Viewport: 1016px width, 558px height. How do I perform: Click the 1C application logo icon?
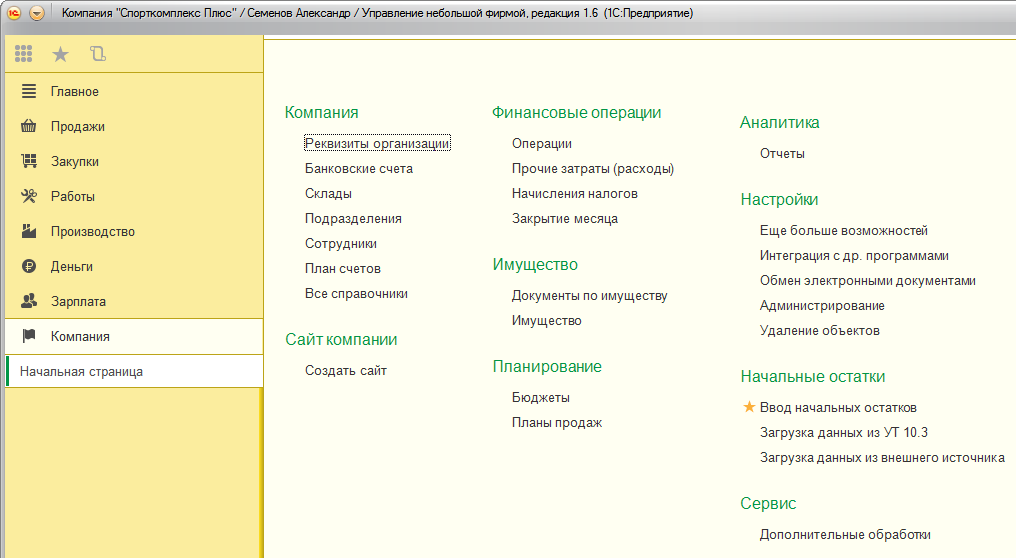pyautogui.click(x=14, y=13)
